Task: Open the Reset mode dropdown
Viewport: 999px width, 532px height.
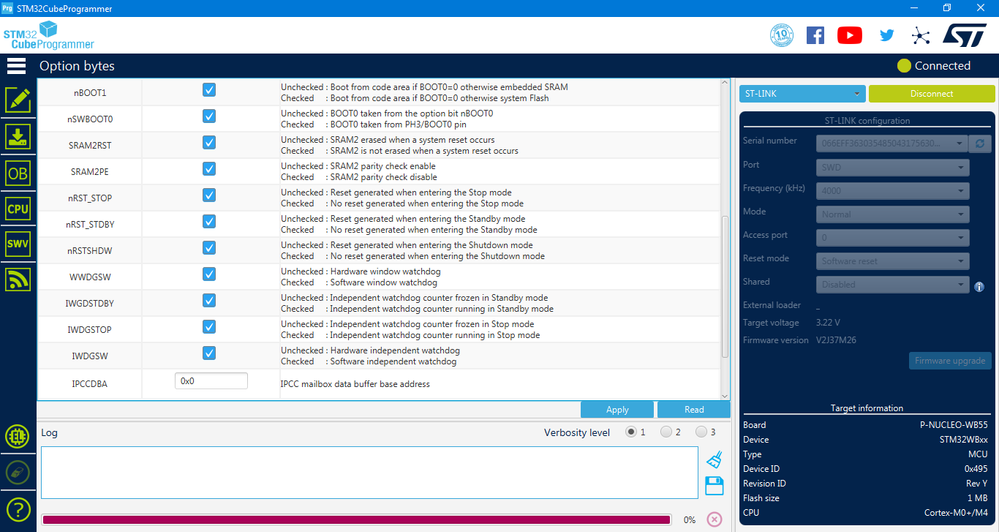Action: [x=893, y=261]
